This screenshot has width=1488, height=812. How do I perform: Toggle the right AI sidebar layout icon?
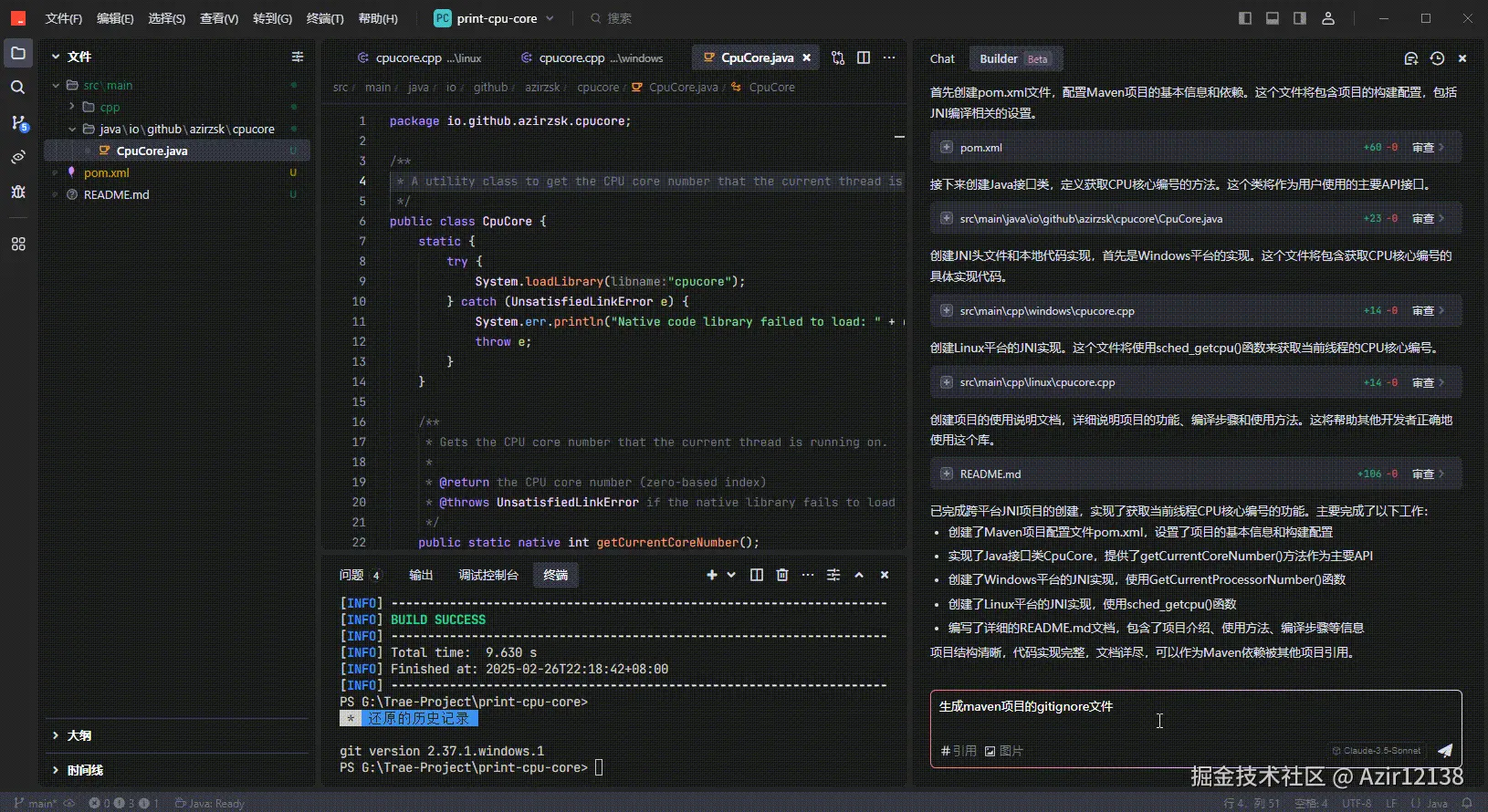coord(1300,18)
